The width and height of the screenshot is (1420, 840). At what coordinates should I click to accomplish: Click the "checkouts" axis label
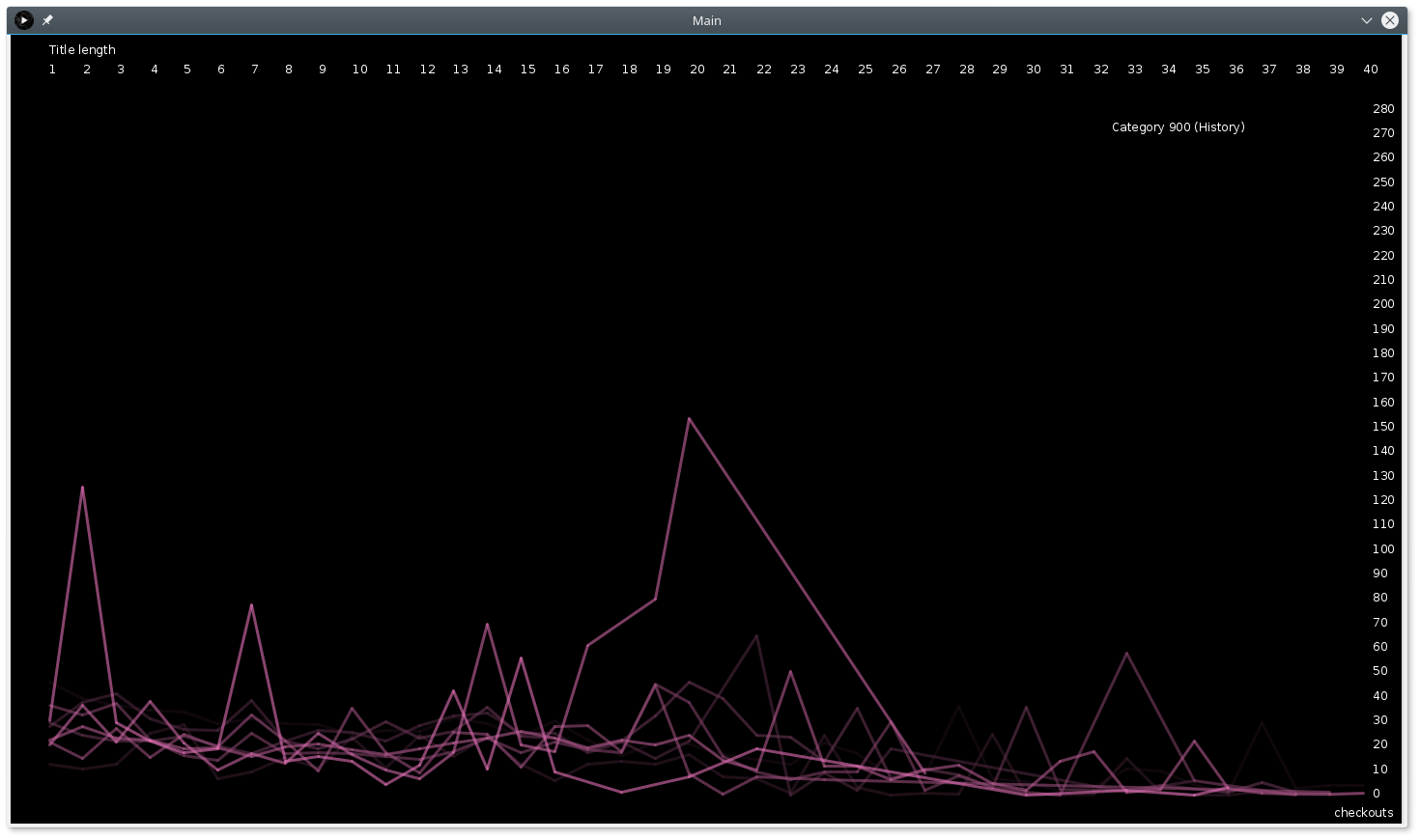click(x=1363, y=813)
